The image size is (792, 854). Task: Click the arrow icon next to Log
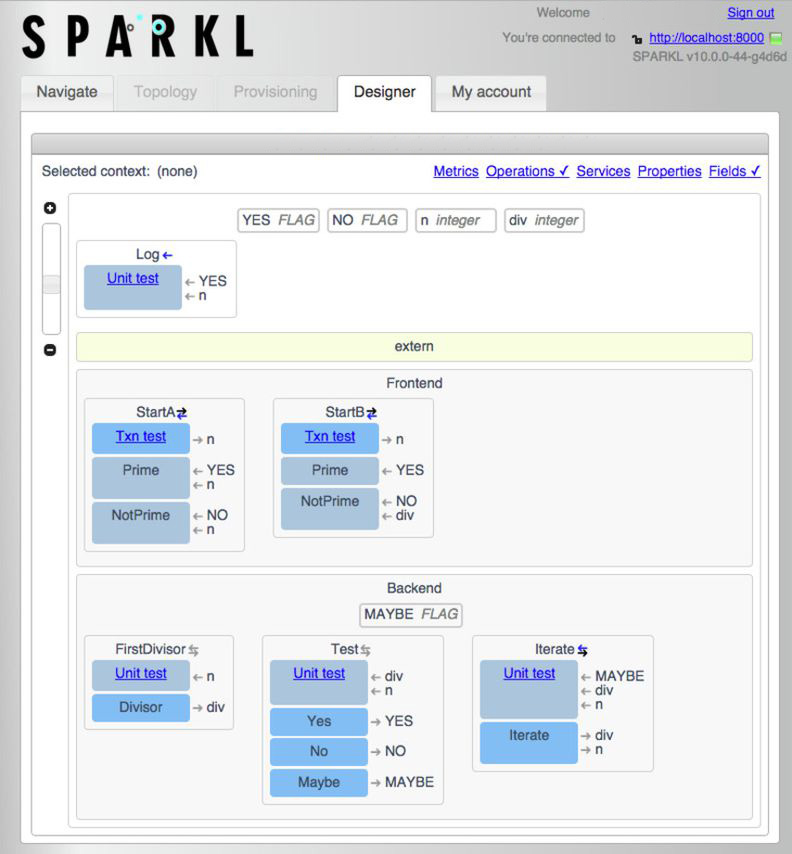pyautogui.click(x=168, y=255)
